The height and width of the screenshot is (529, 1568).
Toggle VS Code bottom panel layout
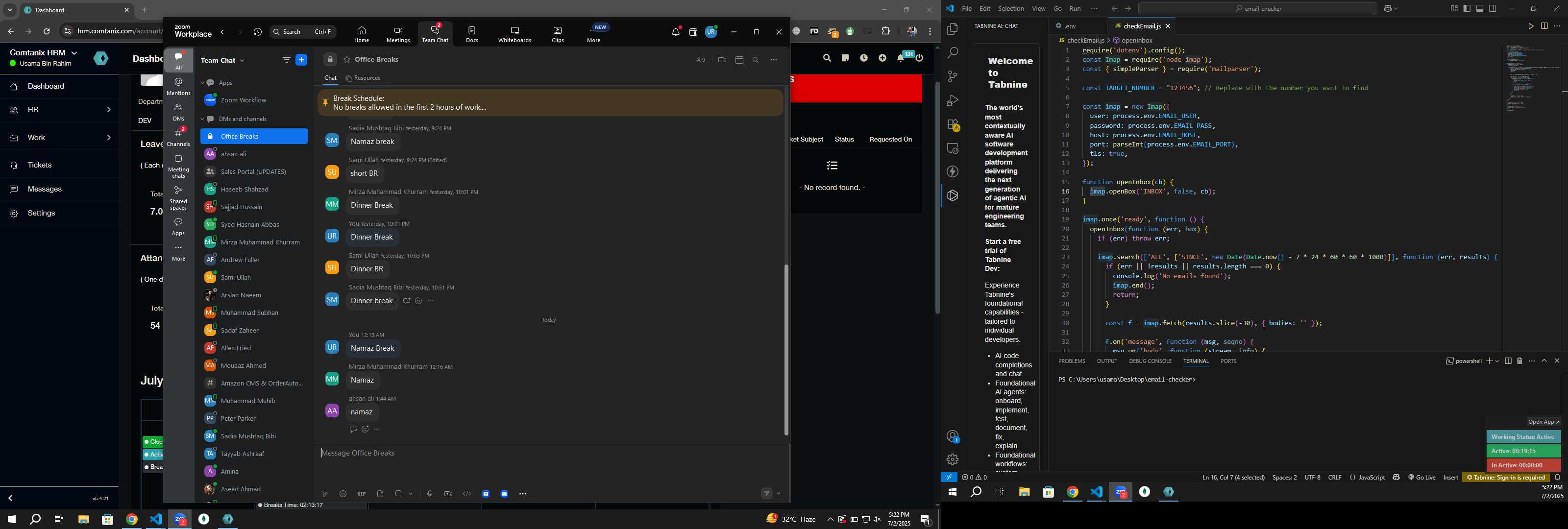pyautogui.click(x=1480, y=8)
